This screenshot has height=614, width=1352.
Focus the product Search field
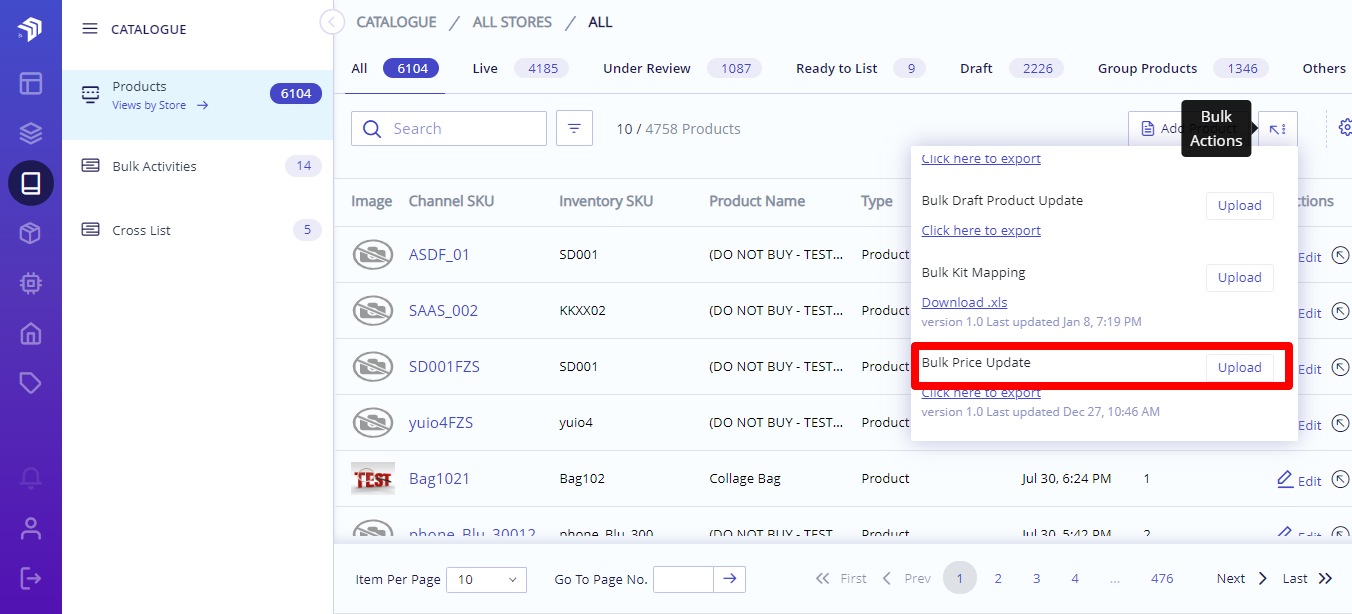coord(449,128)
